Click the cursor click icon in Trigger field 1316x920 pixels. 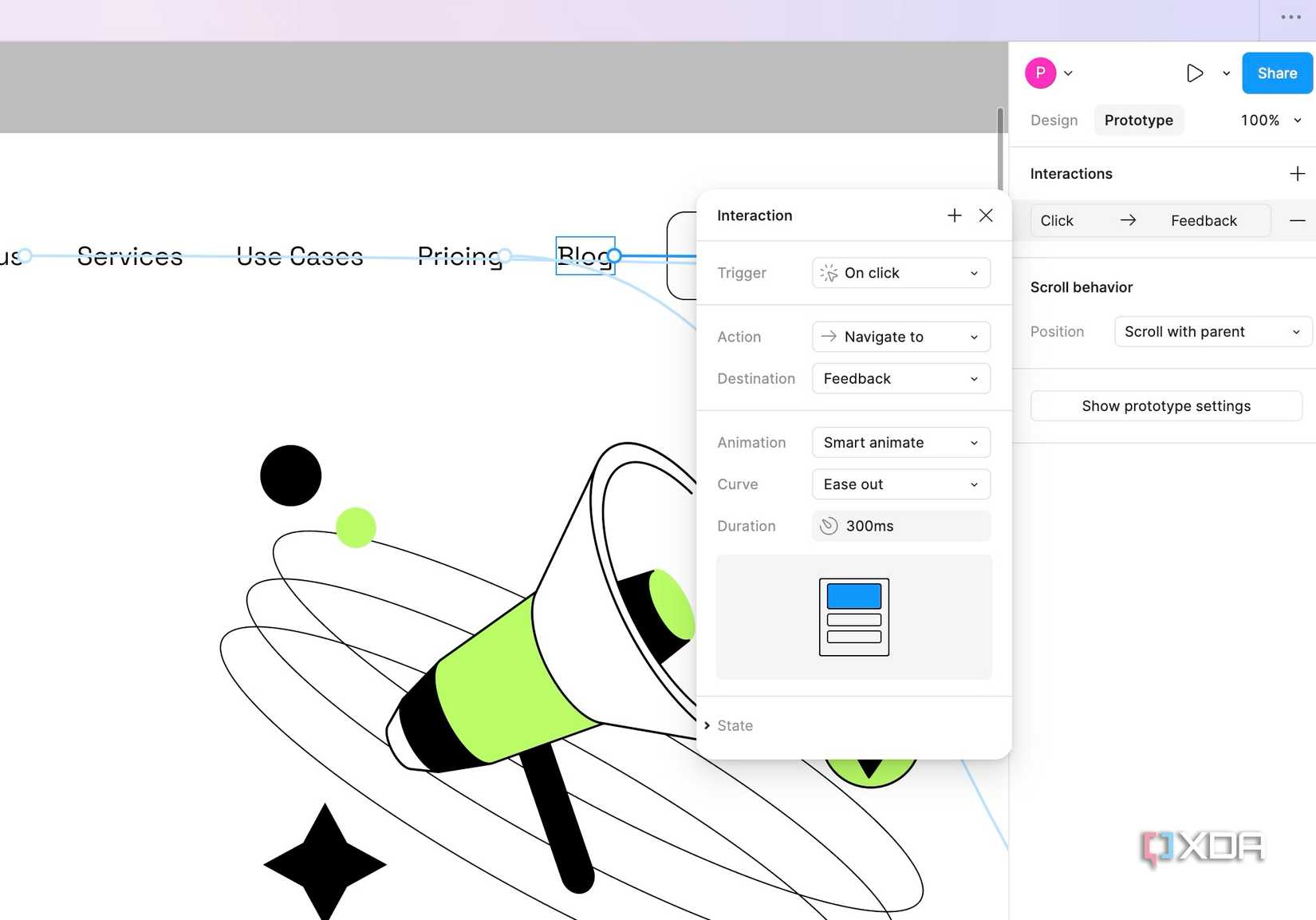coord(829,273)
